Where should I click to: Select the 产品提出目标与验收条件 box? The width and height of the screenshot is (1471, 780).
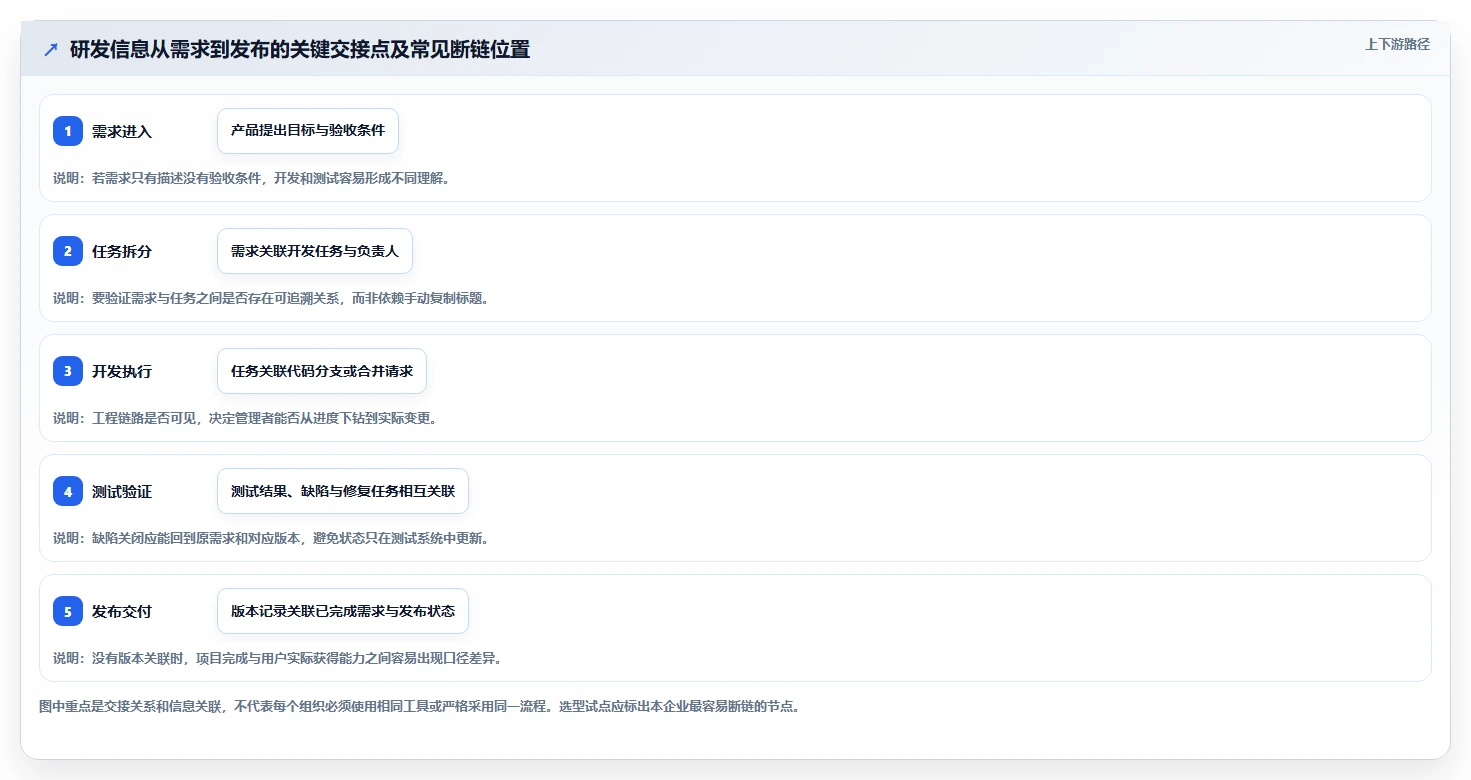(x=308, y=131)
